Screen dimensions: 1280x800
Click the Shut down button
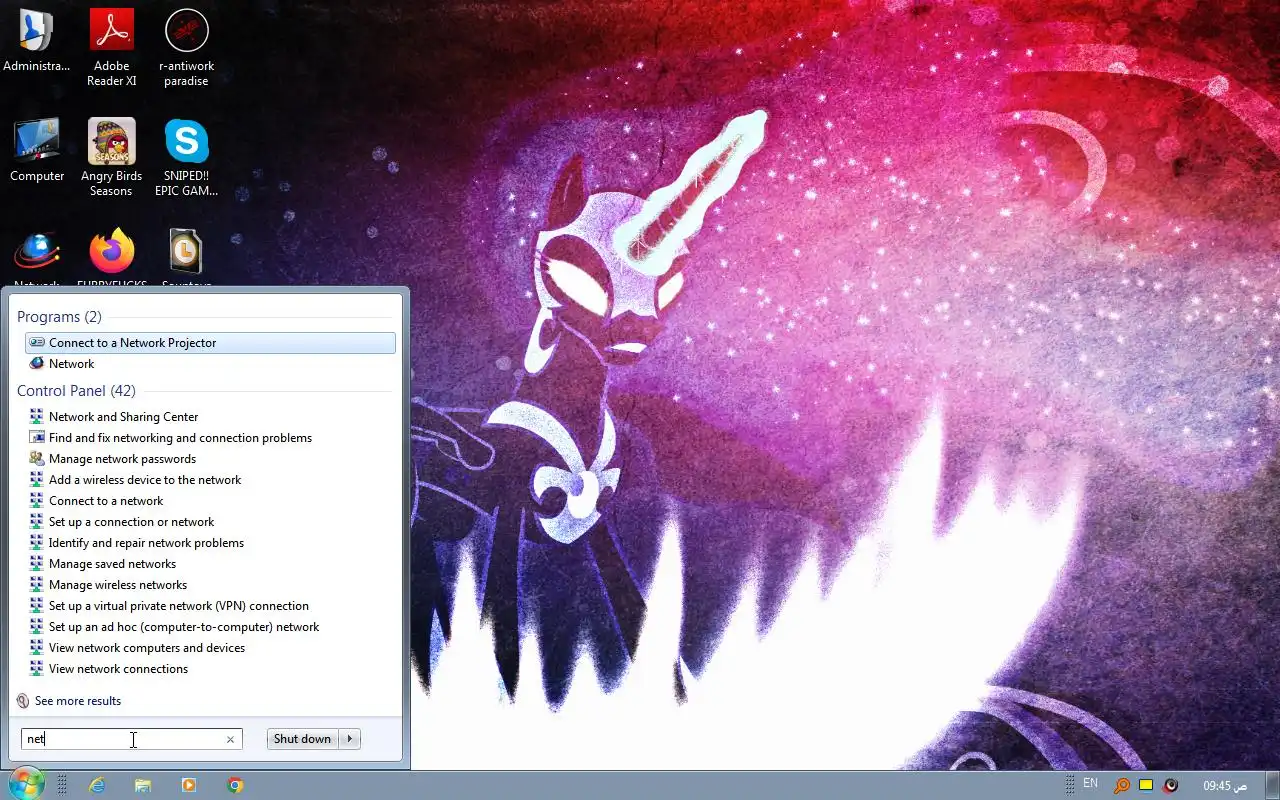coord(302,739)
